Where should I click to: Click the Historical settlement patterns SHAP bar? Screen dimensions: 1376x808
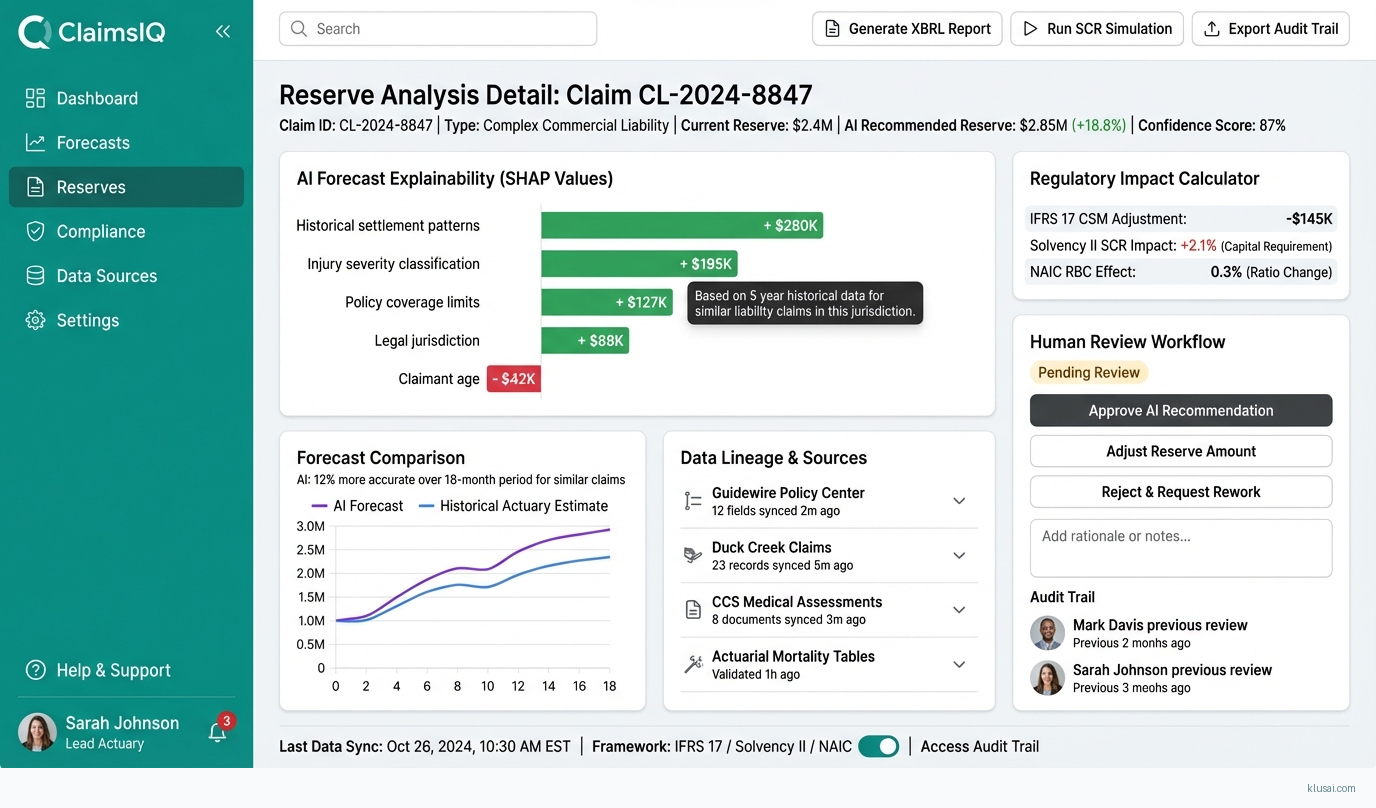tap(681, 225)
